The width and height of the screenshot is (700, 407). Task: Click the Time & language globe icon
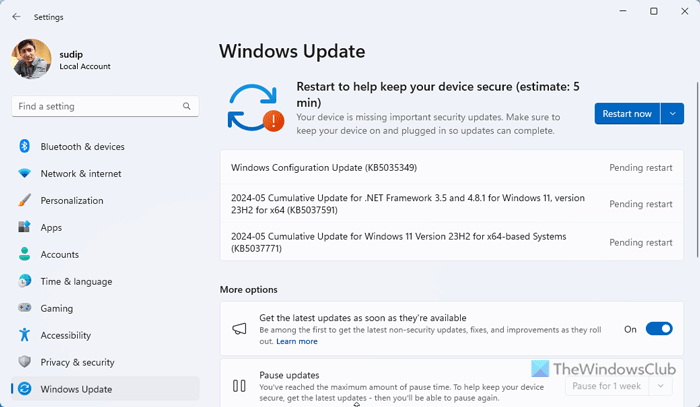point(25,281)
